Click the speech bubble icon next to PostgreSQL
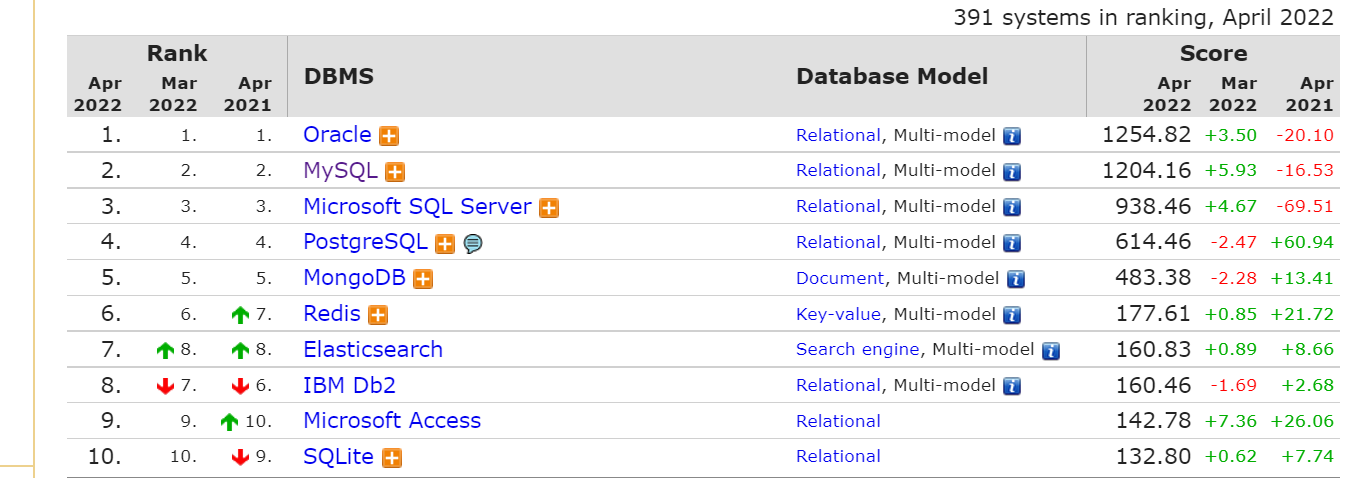This screenshot has height=478, width=1370. tap(473, 243)
